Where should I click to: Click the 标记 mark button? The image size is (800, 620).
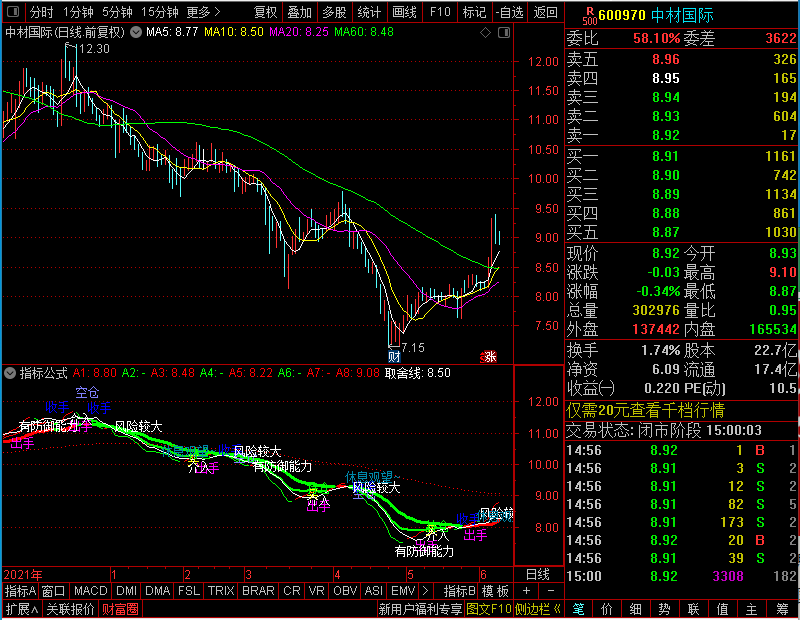pyautogui.click(x=474, y=12)
